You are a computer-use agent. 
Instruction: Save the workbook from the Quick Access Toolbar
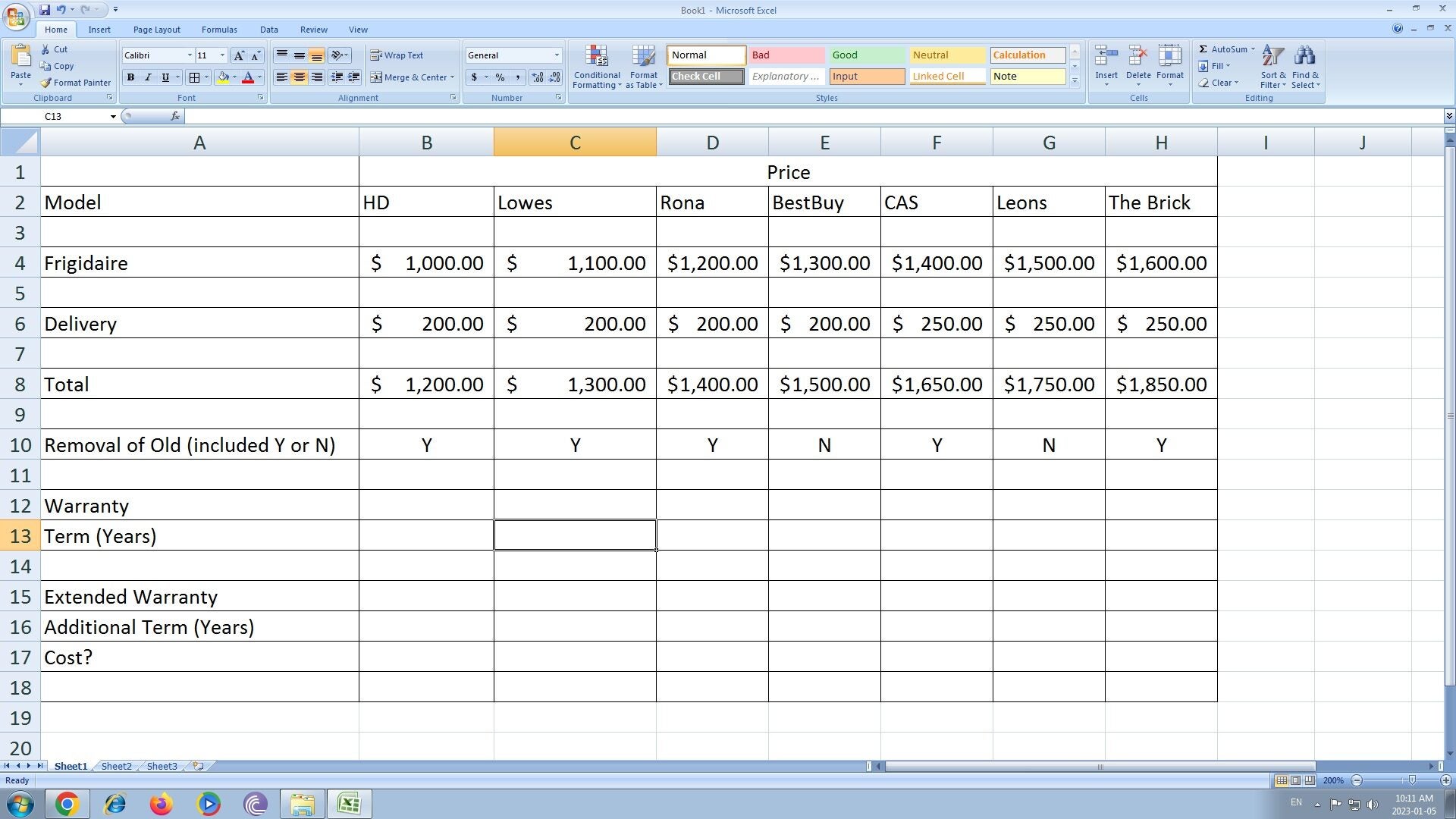point(45,10)
